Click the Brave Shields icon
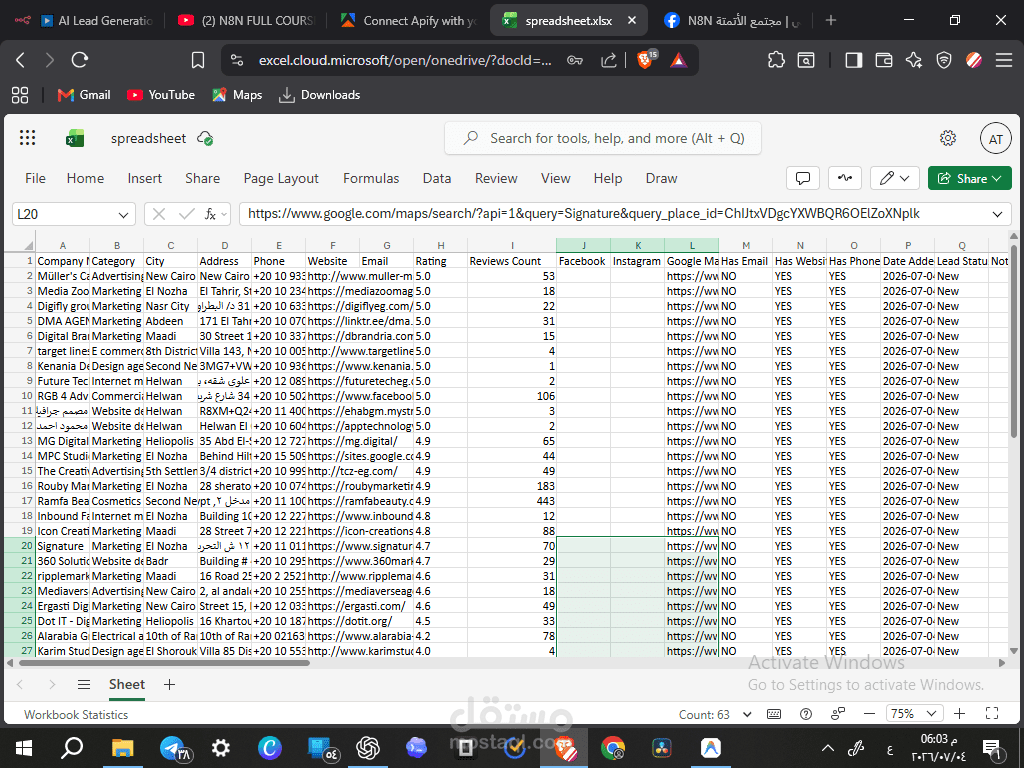 pyautogui.click(x=646, y=60)
